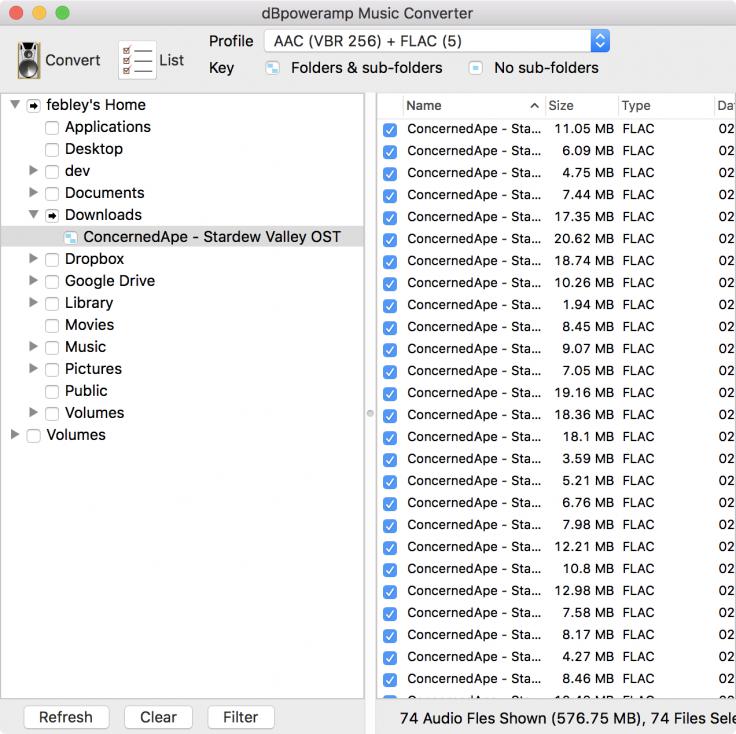Sort files by Size column header

pos(562,105)
